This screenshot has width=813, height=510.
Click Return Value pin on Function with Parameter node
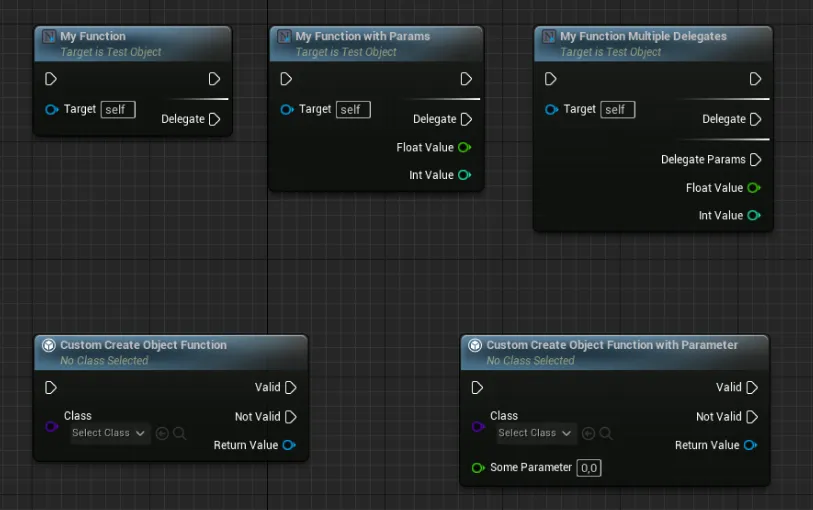coord(750,445)
